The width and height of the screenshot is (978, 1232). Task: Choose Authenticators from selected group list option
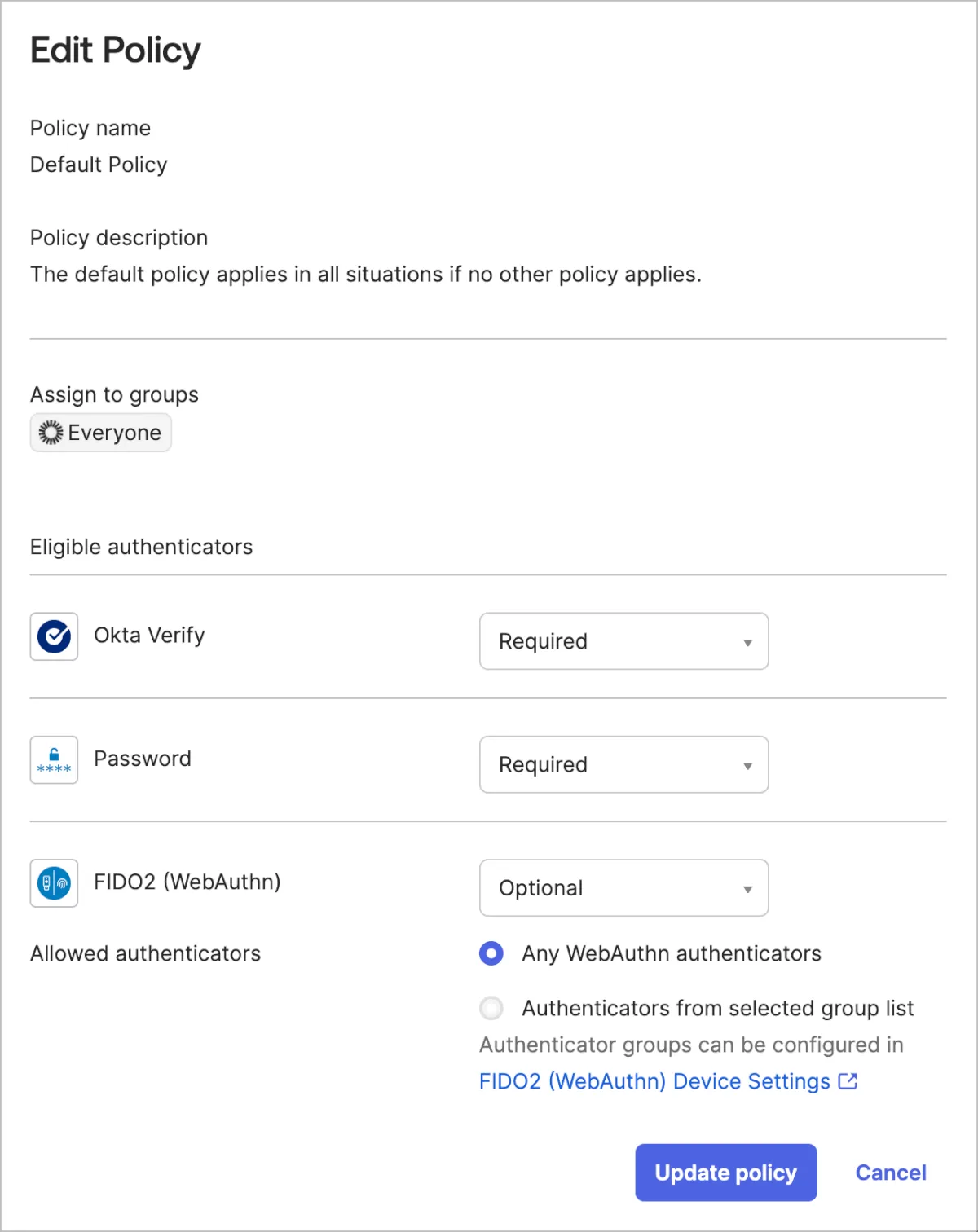(x=491, y=1009)
